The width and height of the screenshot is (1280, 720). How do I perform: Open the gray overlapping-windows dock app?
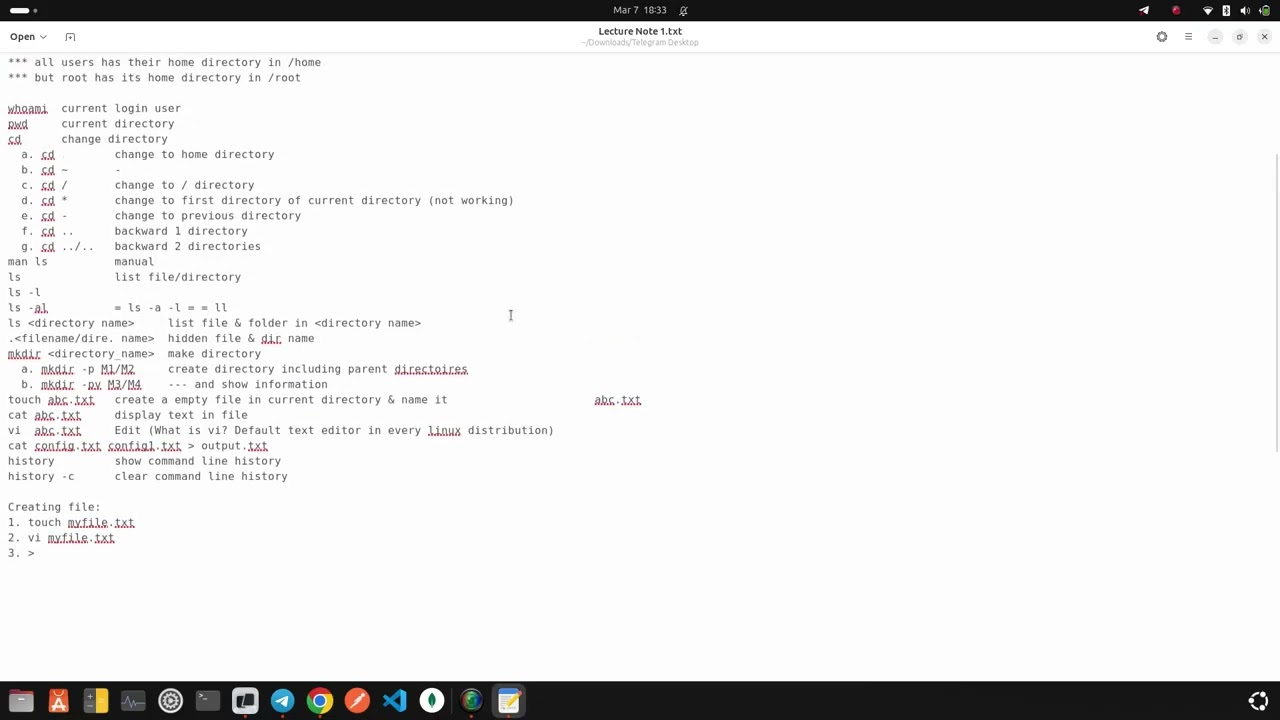(x=245, y=701)
